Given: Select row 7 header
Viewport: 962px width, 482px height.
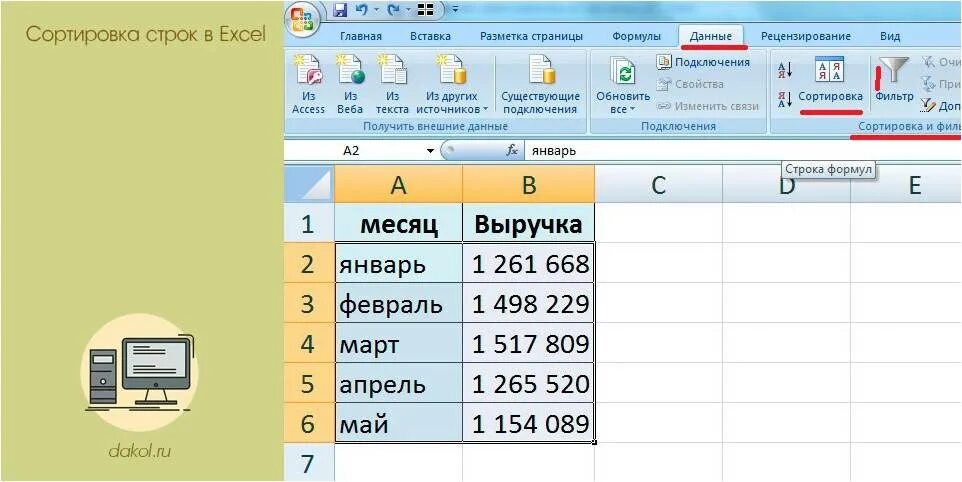Looking at the screenshot, I should [310, 463].
